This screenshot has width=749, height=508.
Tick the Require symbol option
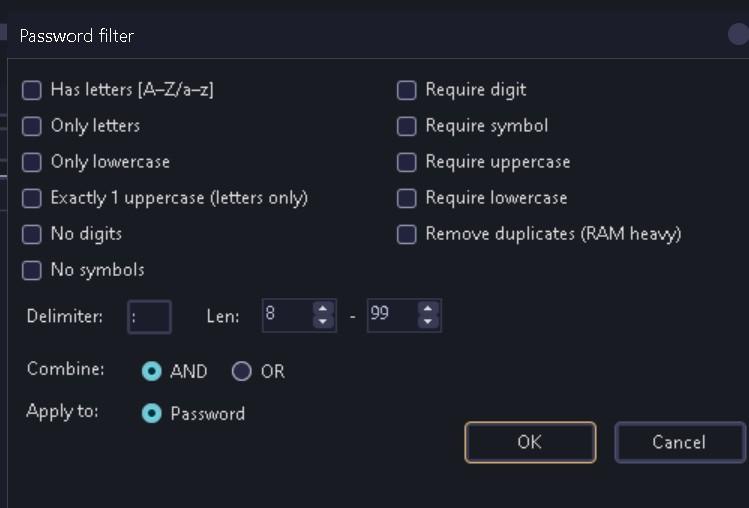pyautogui.click(x=406, y=126)
